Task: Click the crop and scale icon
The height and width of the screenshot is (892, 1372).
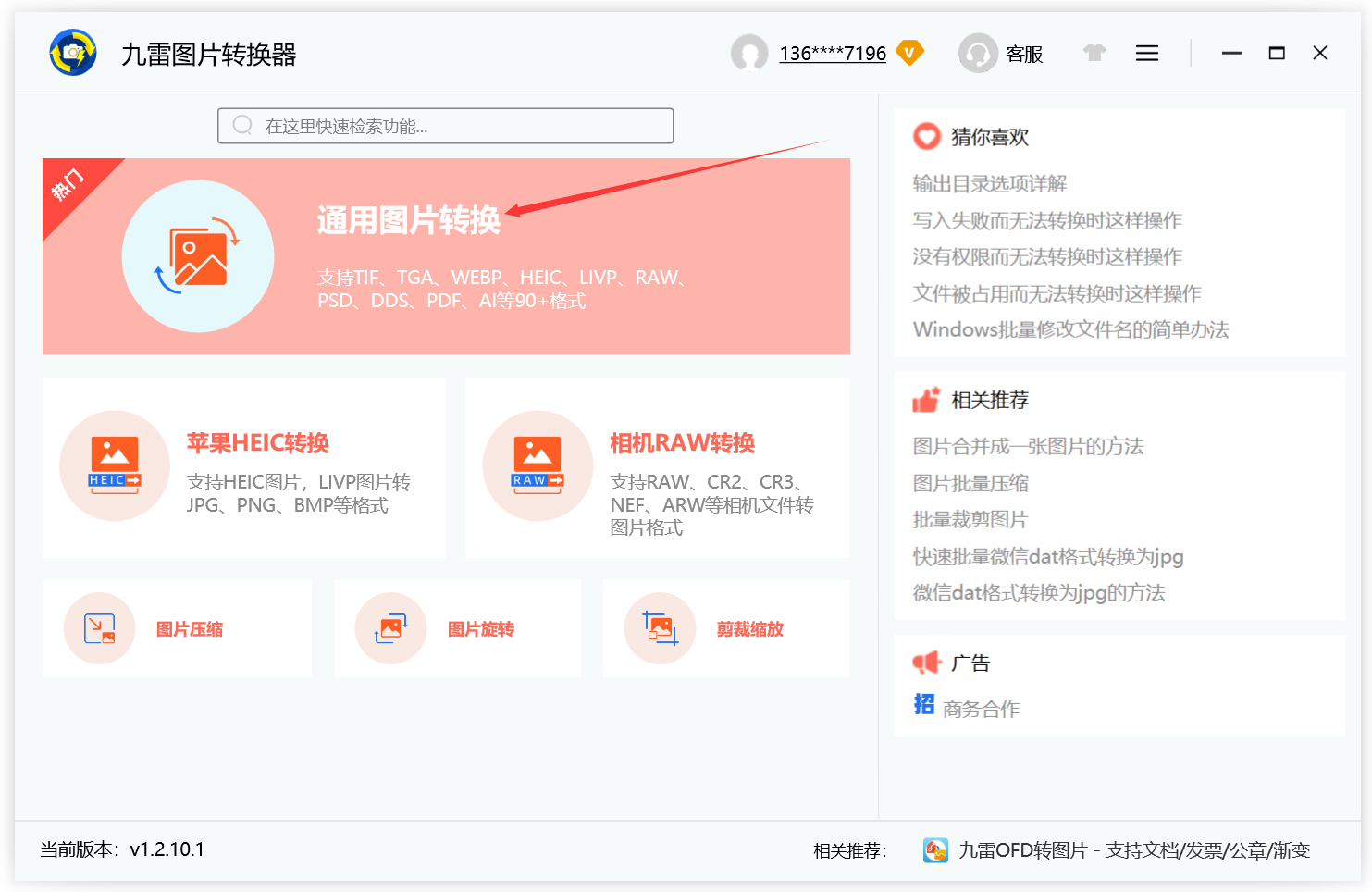Action: coord(660,628)
